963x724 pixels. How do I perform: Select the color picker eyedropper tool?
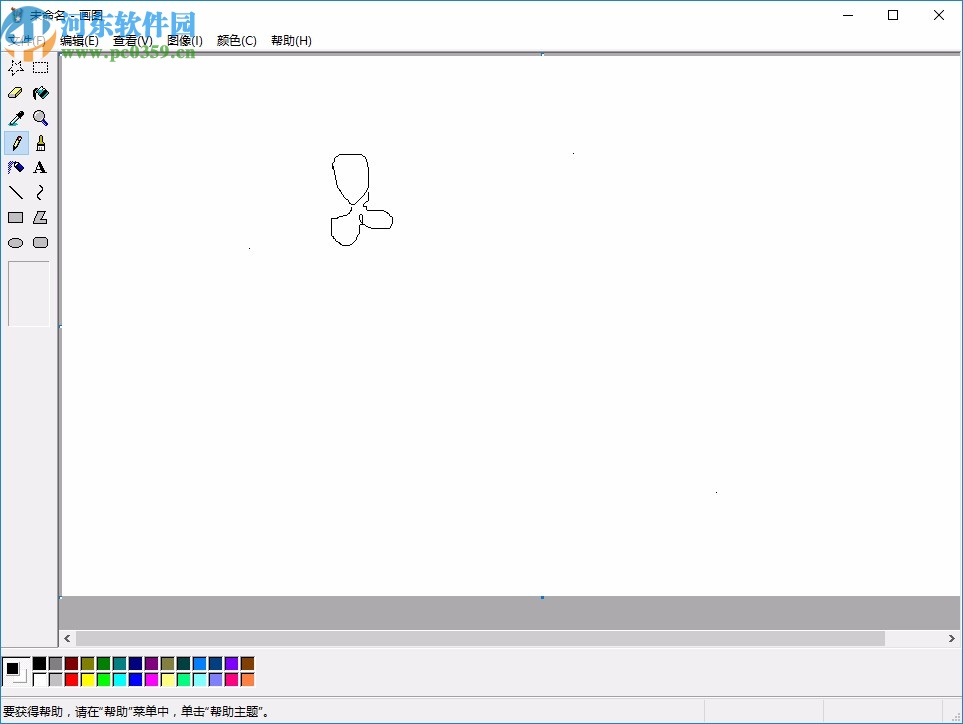coord(15,117)
